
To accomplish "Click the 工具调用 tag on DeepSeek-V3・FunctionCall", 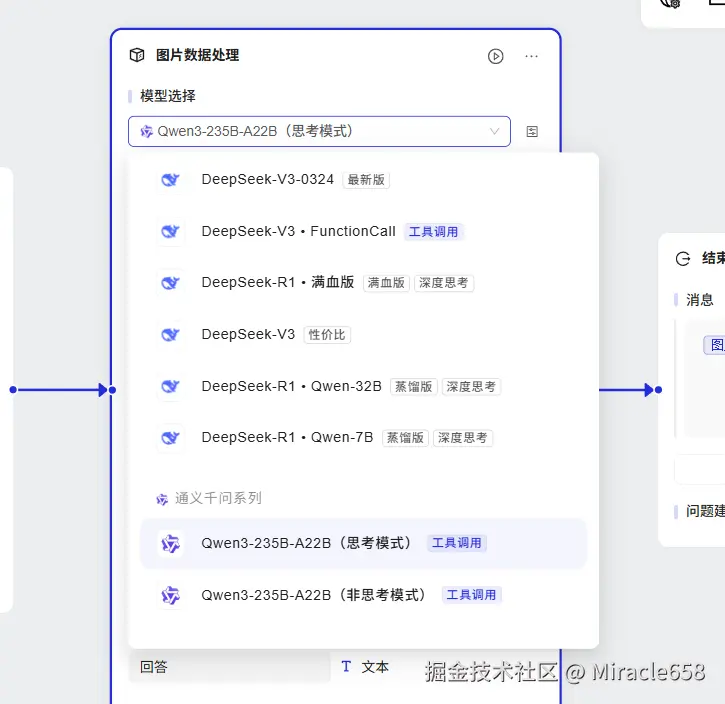I will coord(433,232).
